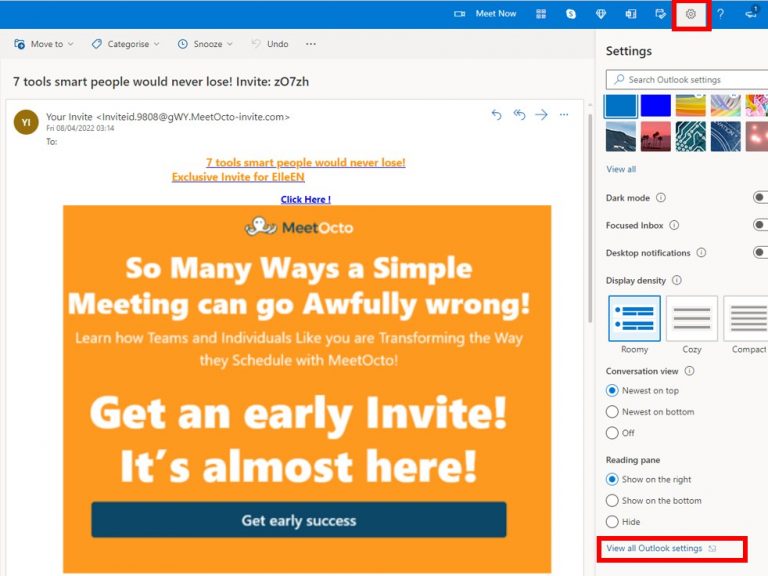768x576 pixels.
Task: Choose the rainbow stripes theme swatch
Action: click(691, 106)
